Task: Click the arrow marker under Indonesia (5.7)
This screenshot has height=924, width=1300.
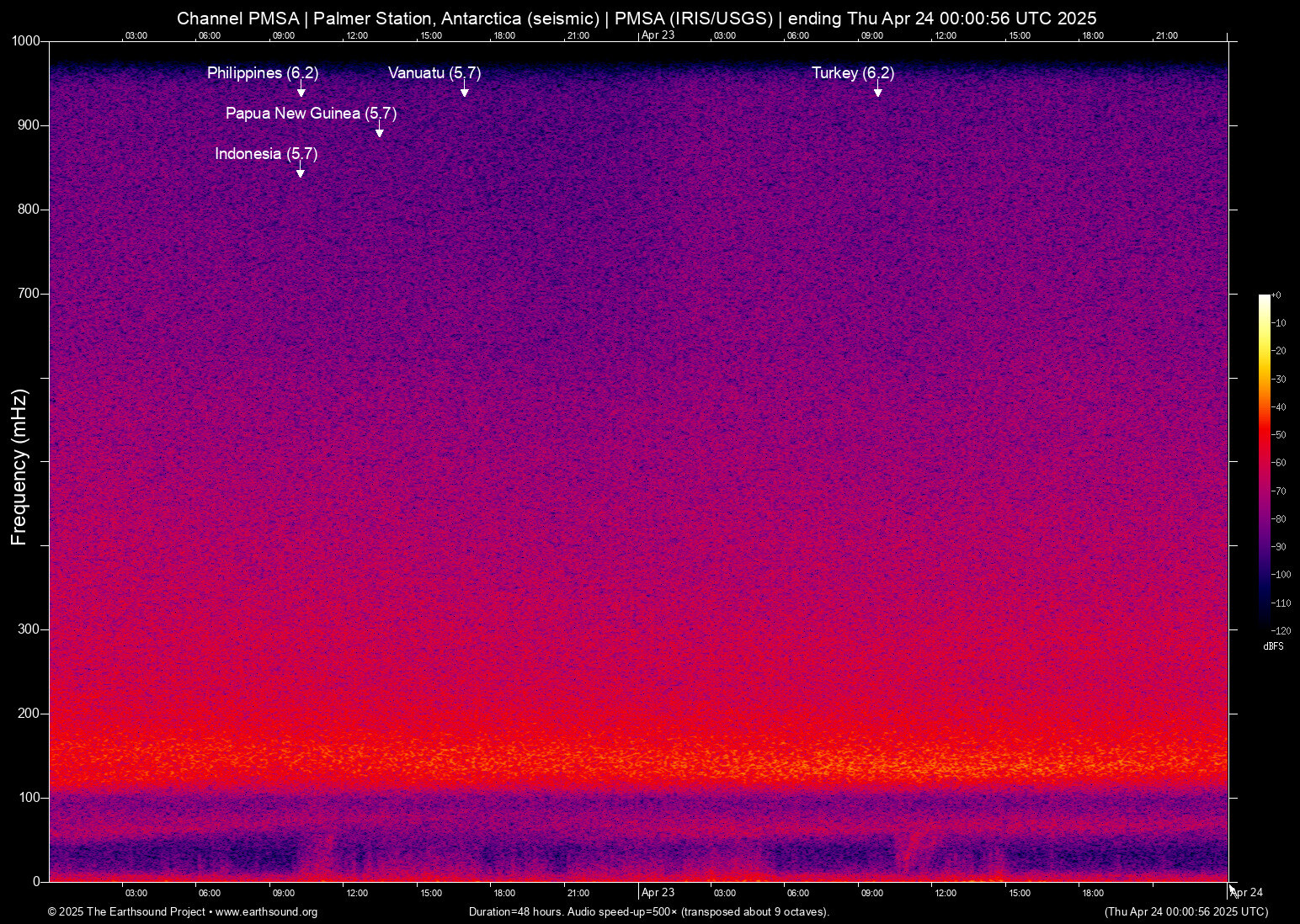Action: [300, 172]
